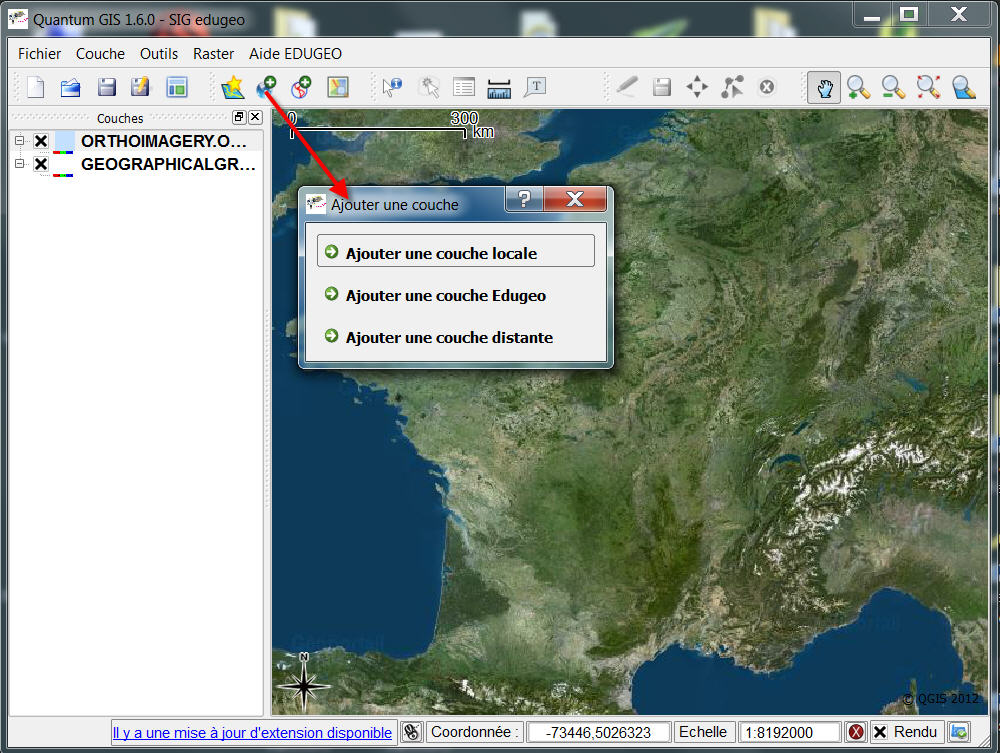1000x753 pixels.
Task: Click the delete selected circular X icon
Action: pos(767,87)
